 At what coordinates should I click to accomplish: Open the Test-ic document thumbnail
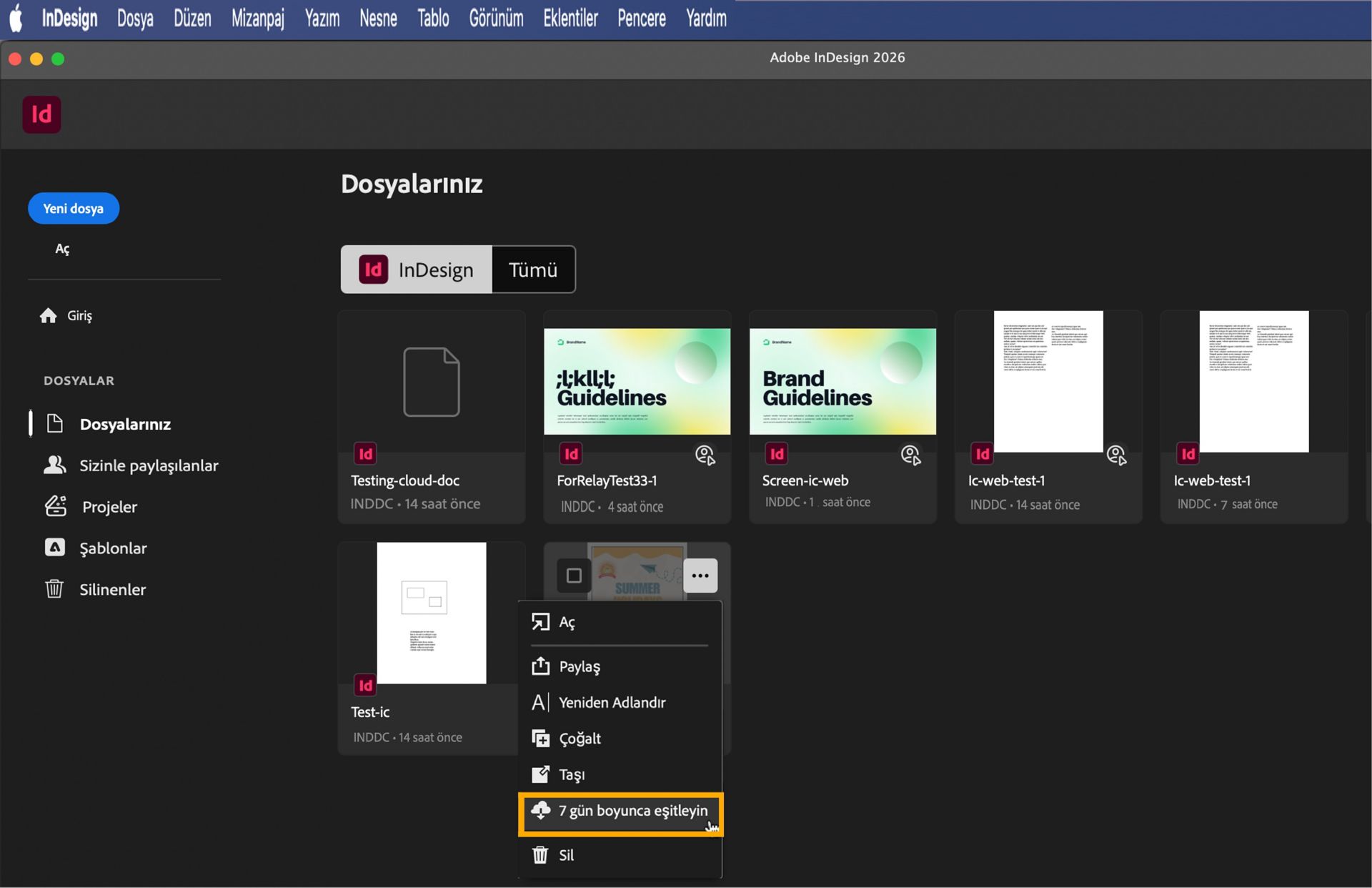pos(431,613)
